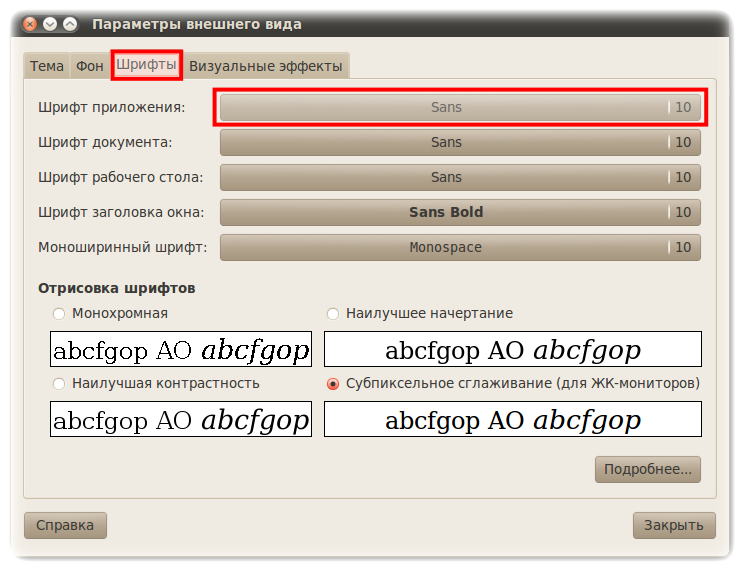
Task: Click the sample preview under Наилучшее начертание
Action: click(513, 350)
